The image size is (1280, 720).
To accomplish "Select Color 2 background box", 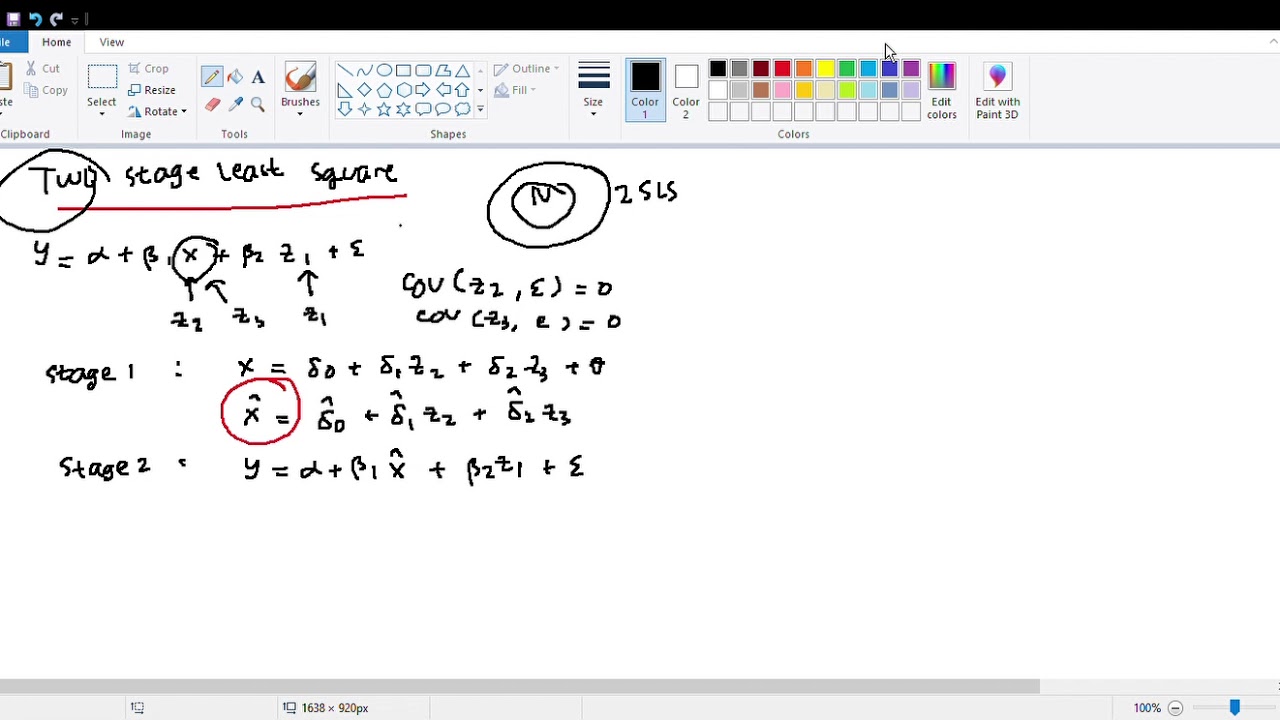I will [686, 91].
